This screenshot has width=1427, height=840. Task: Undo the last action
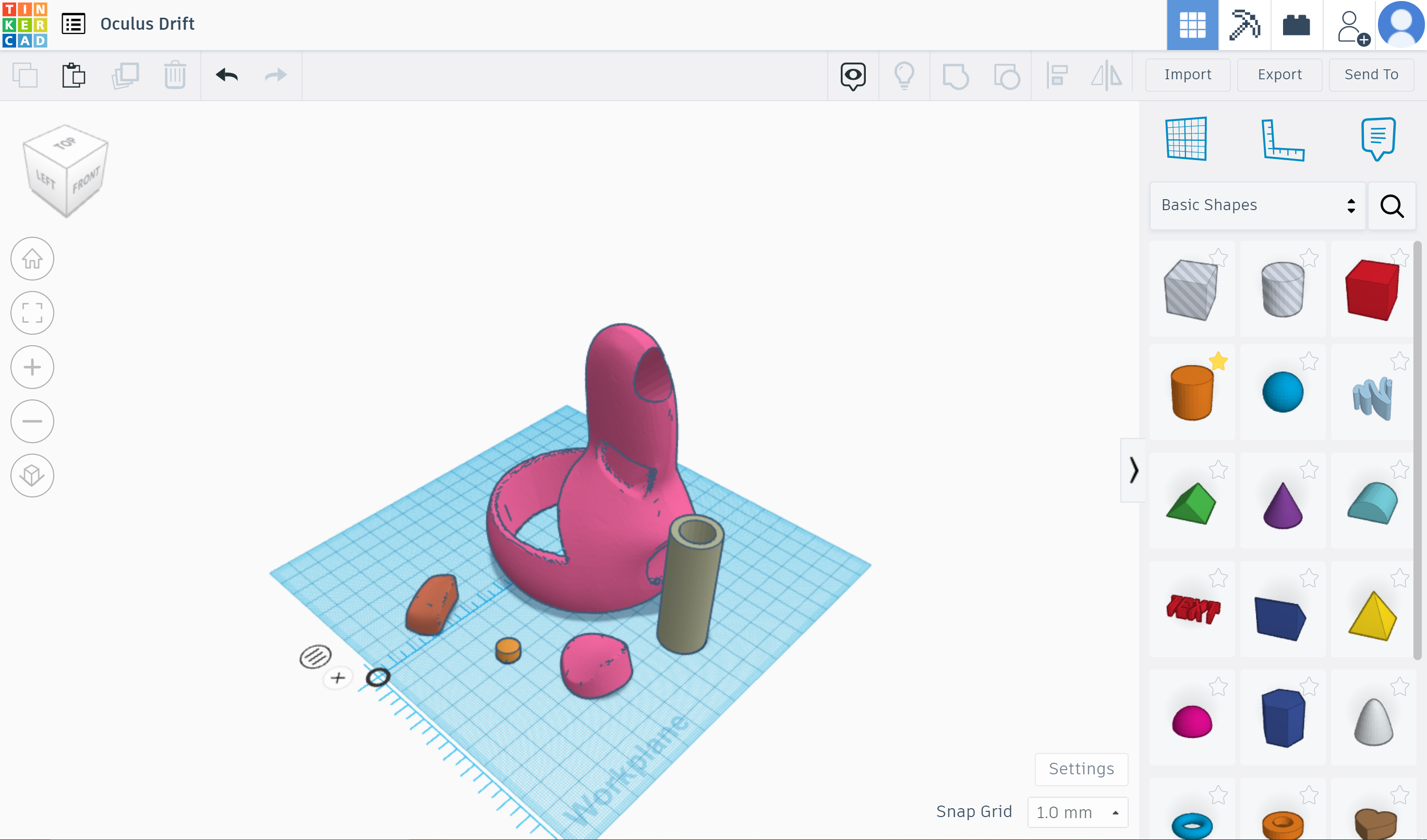227,74
